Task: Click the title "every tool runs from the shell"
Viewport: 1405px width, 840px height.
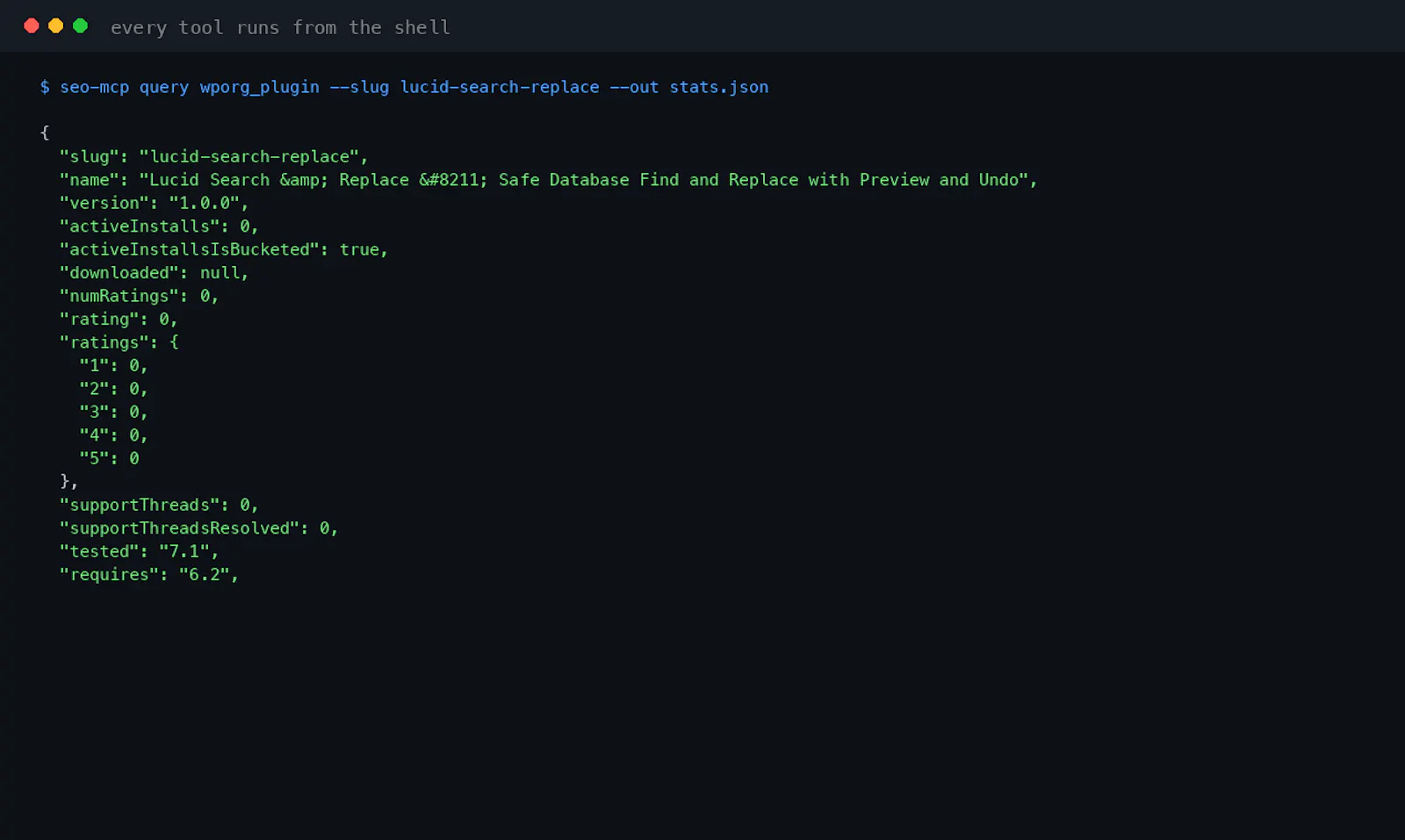Action: (280, 27)
